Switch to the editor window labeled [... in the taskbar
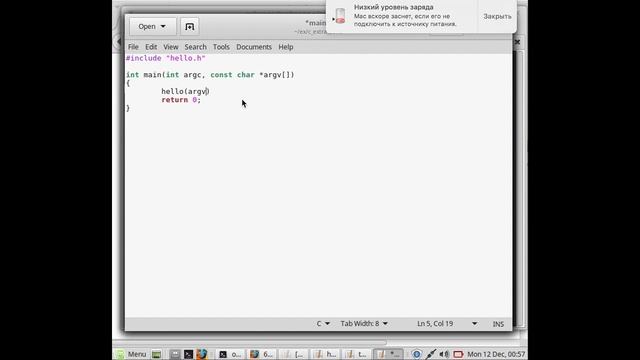The image size is (640, 360). click(293, 354)
